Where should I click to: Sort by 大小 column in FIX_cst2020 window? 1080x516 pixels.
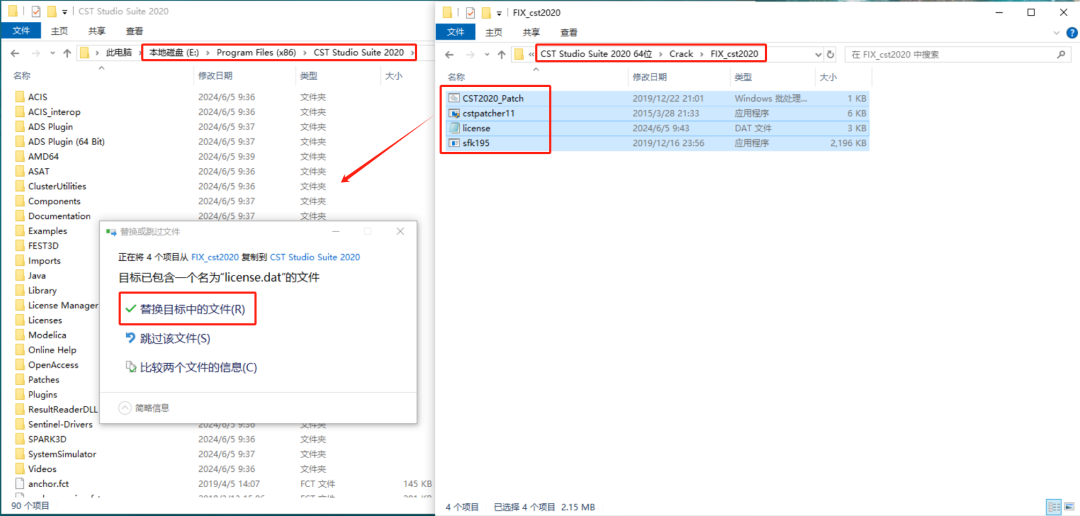tap(828, 76)
